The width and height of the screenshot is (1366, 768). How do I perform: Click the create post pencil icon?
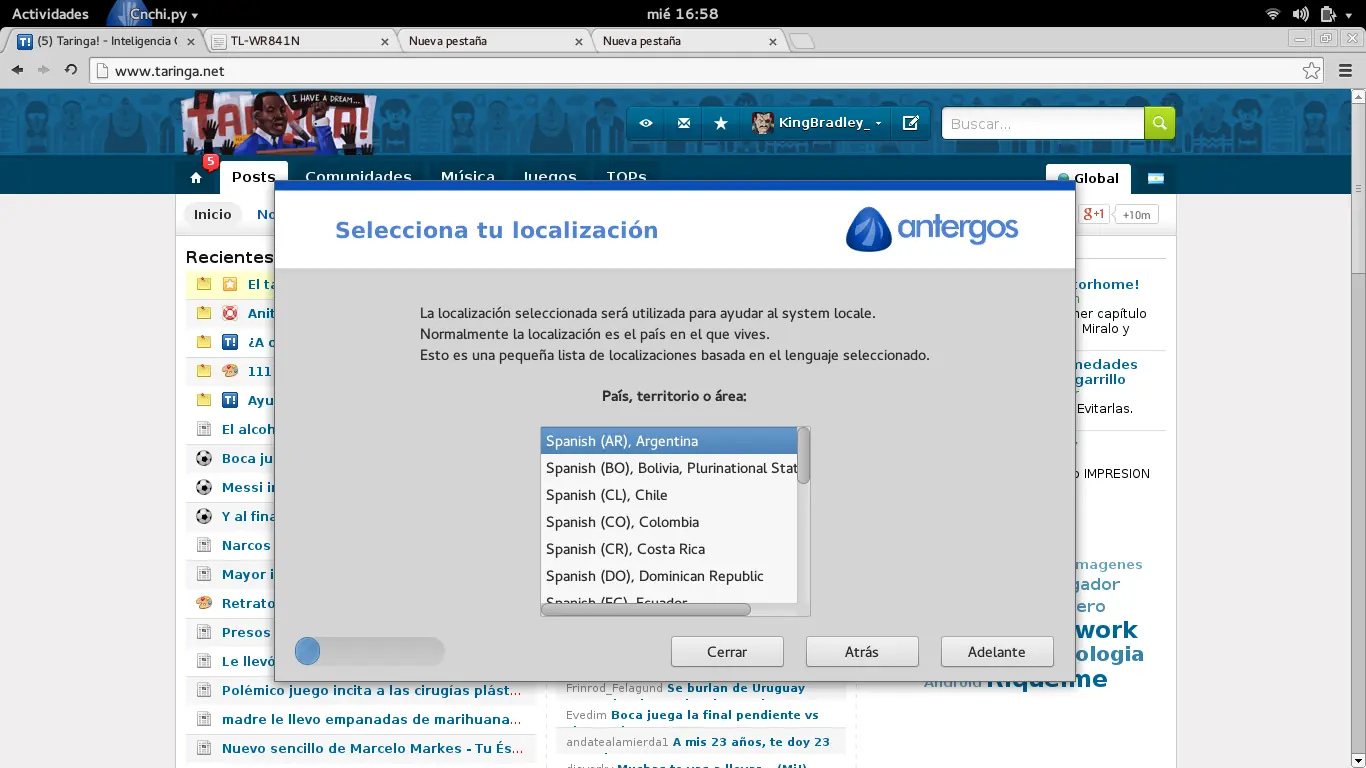click(x=910, y=123)
